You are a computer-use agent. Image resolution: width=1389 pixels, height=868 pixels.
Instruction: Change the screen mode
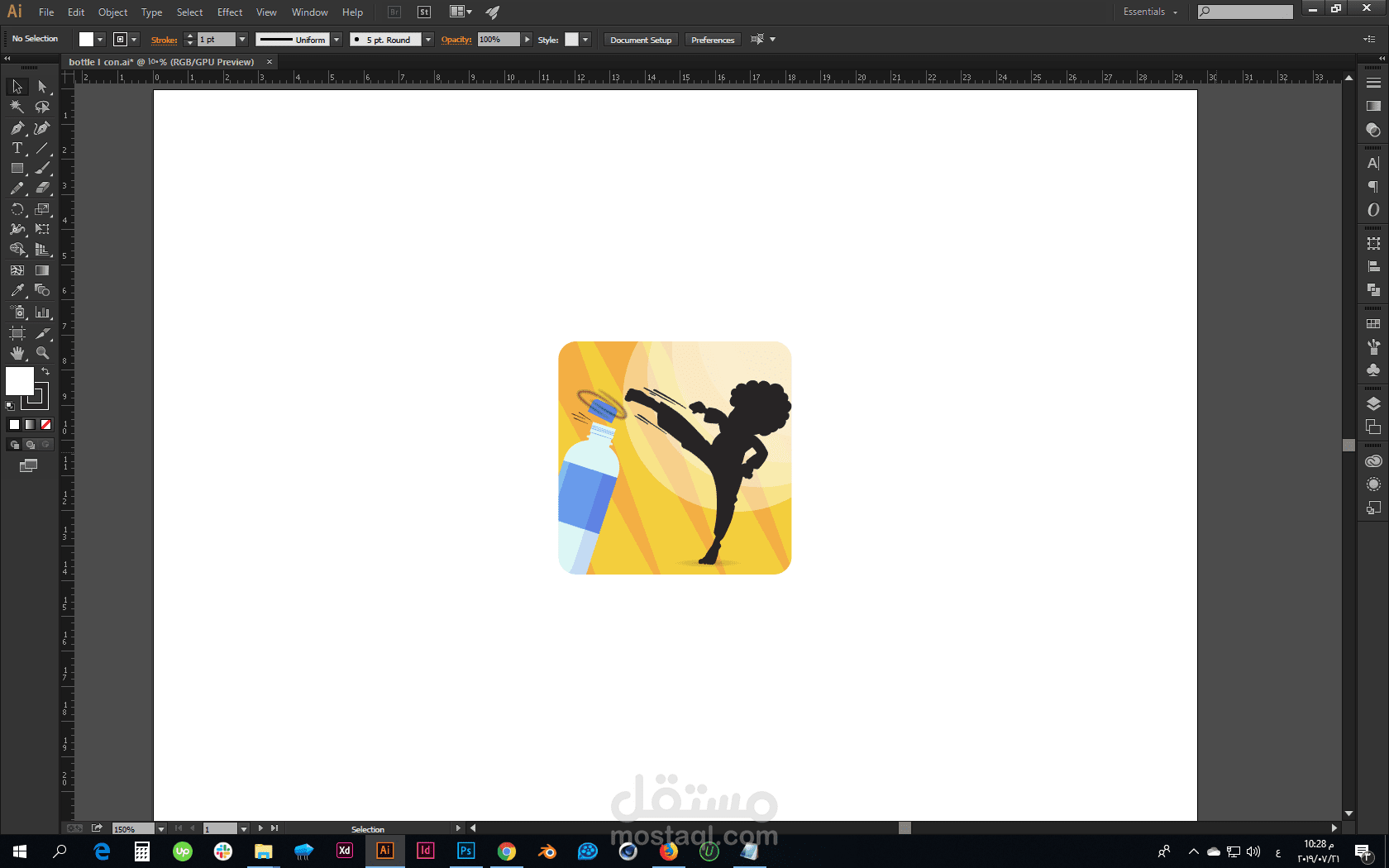pyautogui.click(x=28, y=466)
